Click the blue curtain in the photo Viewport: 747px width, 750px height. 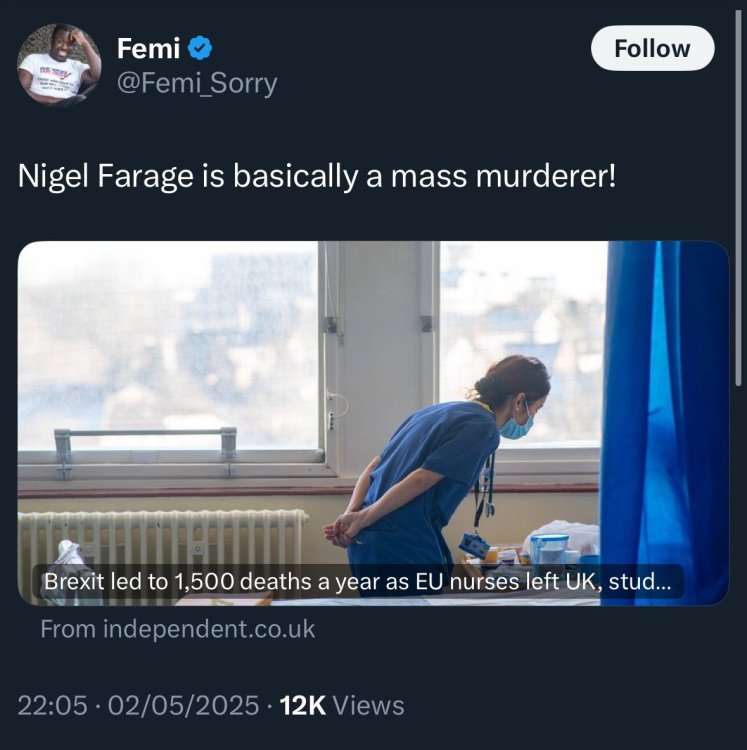pyautogui.click(x=664, y=420)
